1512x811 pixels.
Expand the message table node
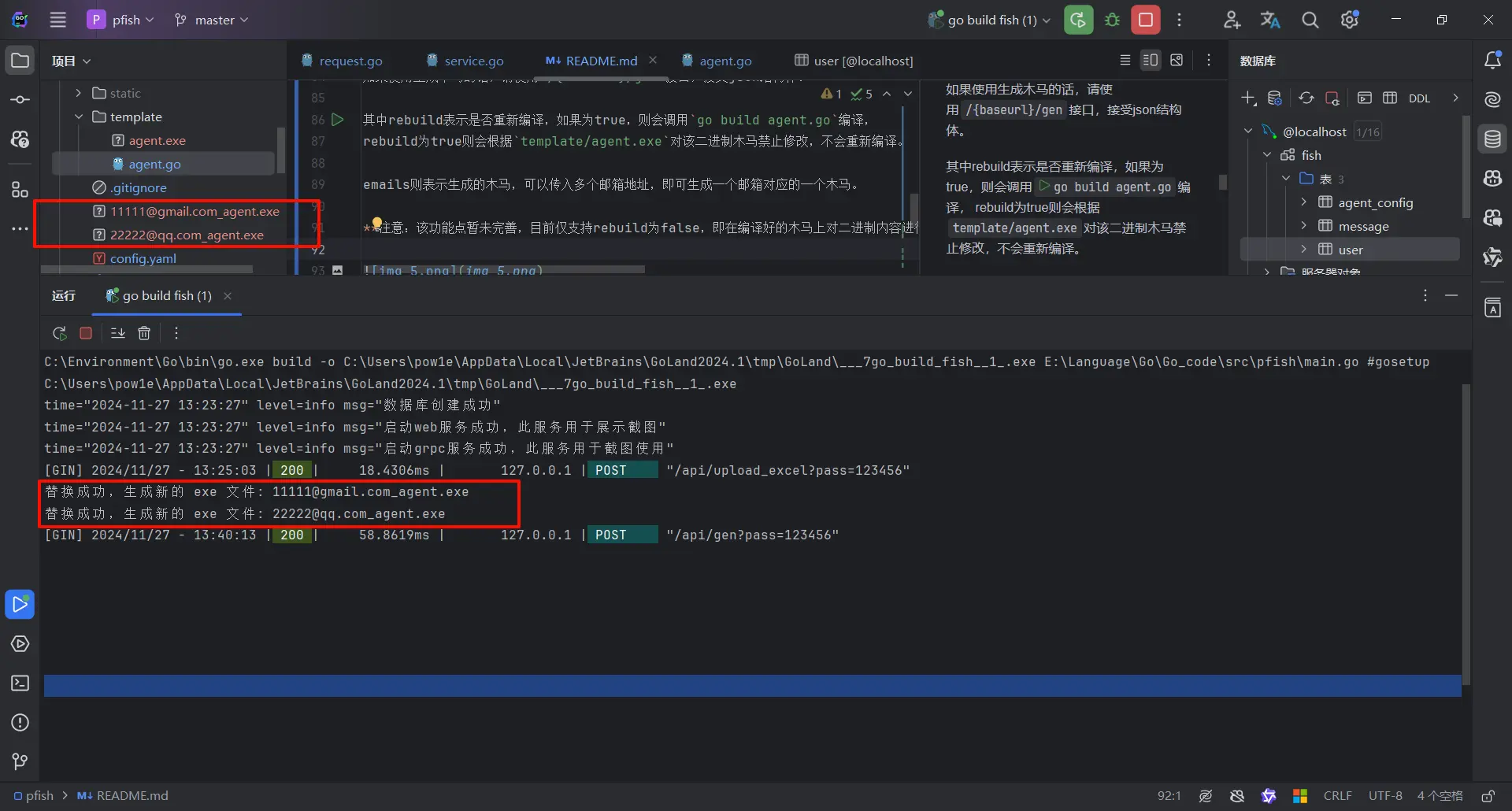point(1303,226)
